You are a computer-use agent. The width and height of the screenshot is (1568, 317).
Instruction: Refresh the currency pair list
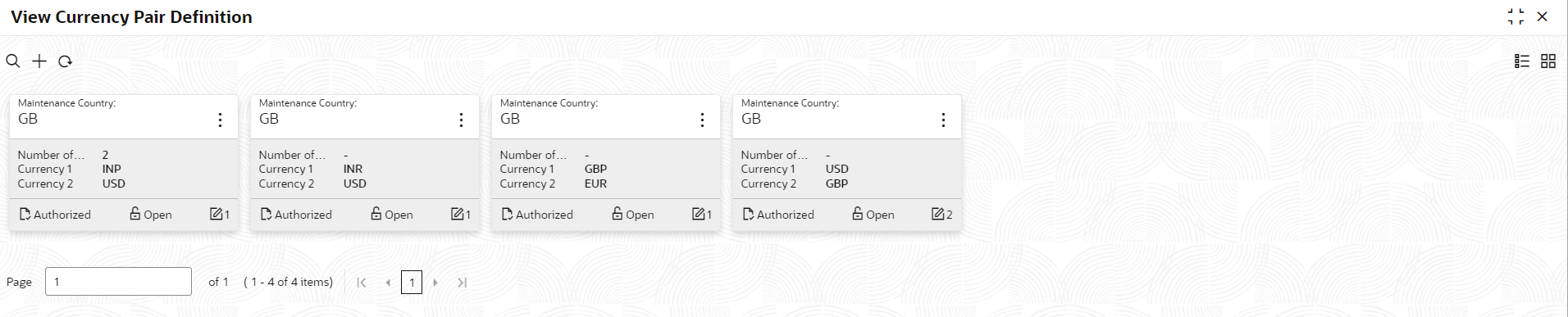[66, 61]
